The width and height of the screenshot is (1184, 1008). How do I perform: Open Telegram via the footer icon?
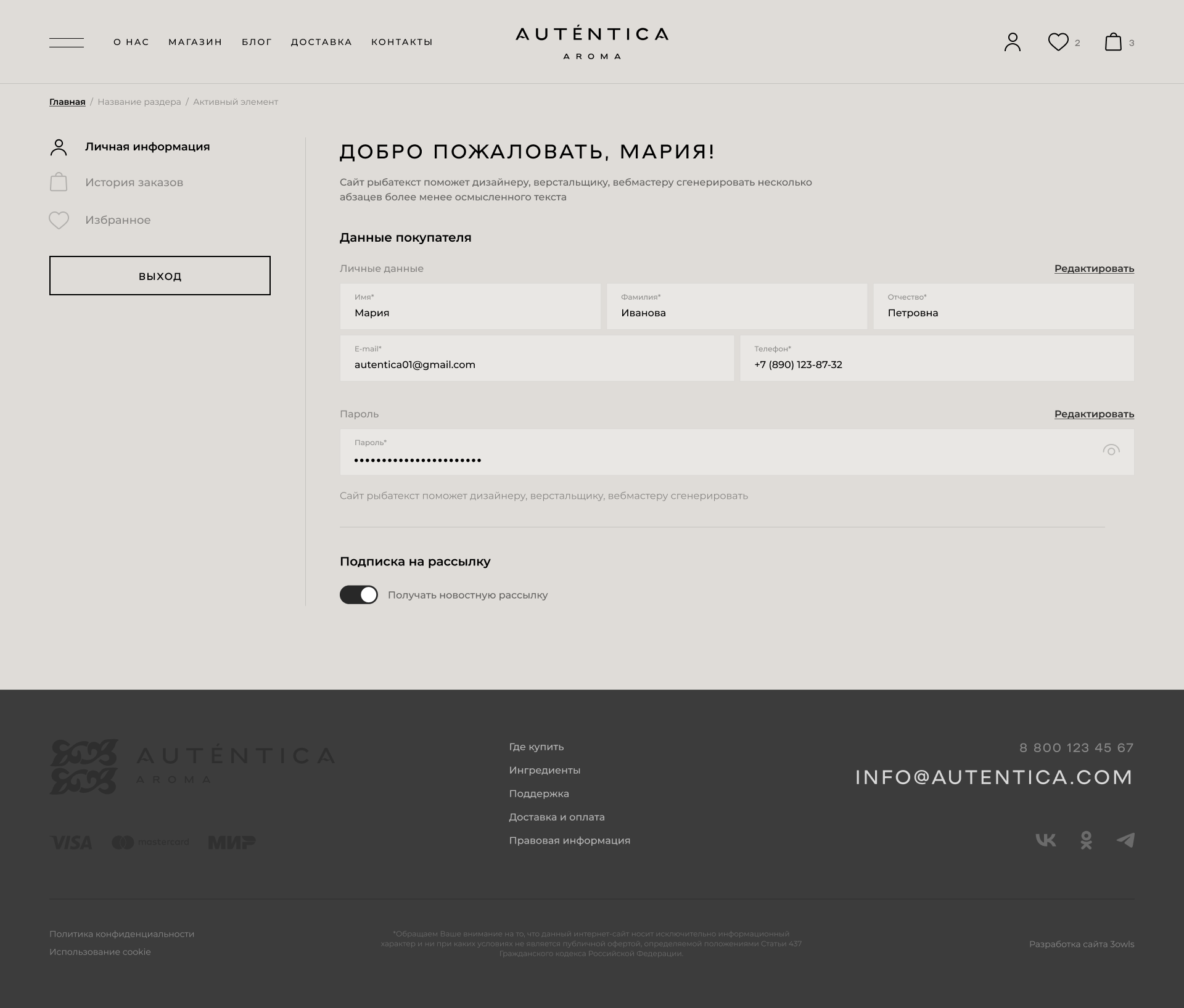pyautogui.click(x=1125, y=840)
